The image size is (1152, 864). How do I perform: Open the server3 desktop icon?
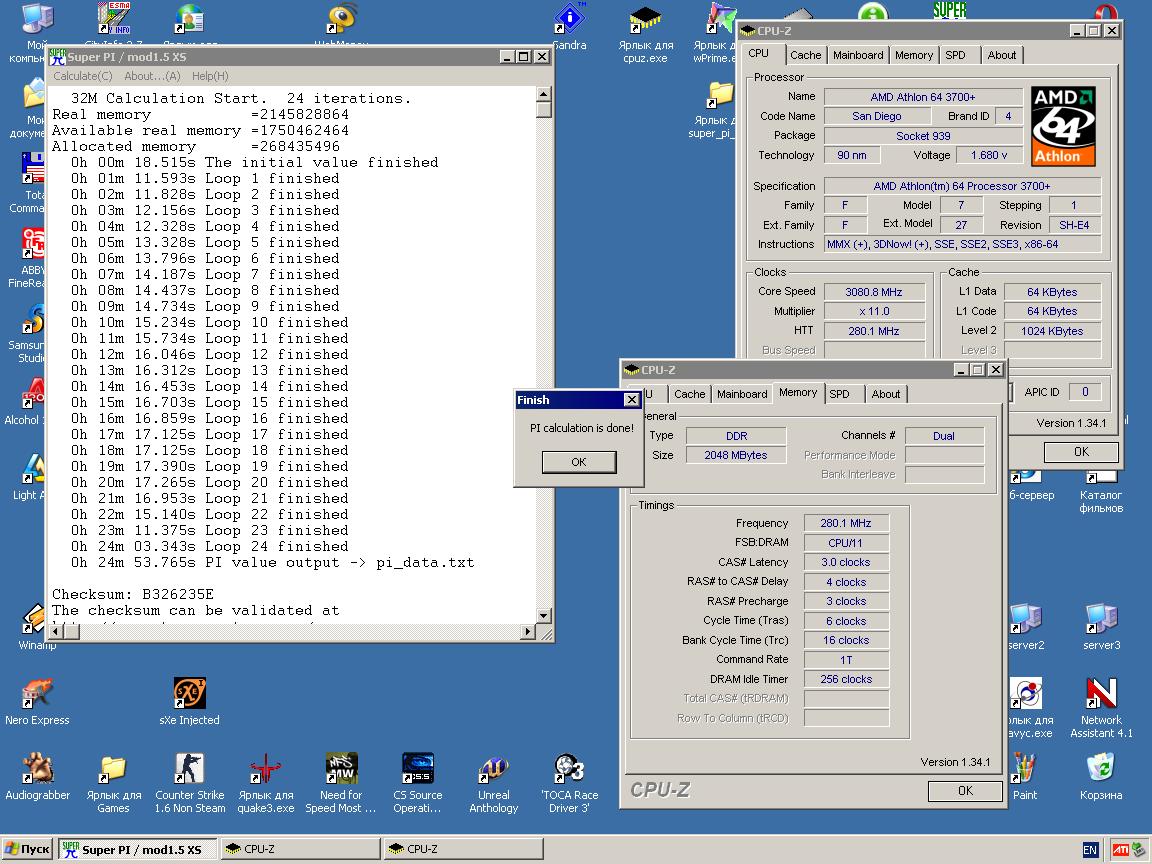1101,625
